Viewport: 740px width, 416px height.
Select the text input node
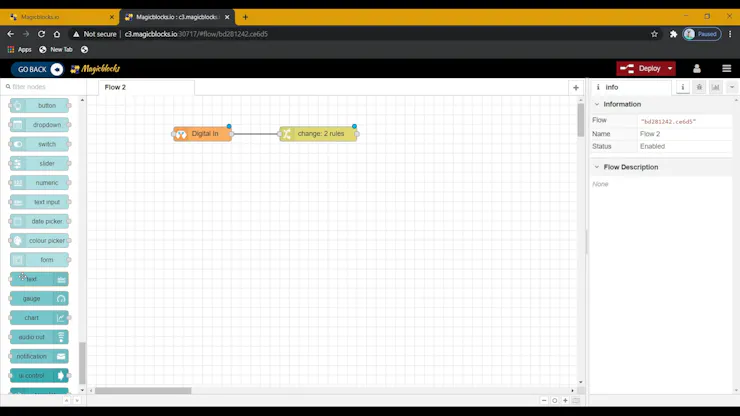click(39, 202)
